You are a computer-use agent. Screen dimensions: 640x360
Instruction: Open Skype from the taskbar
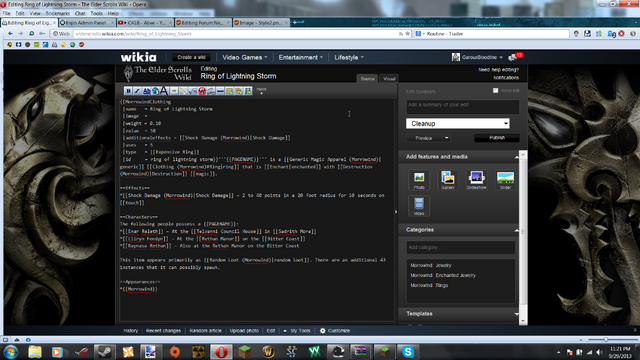408,351
